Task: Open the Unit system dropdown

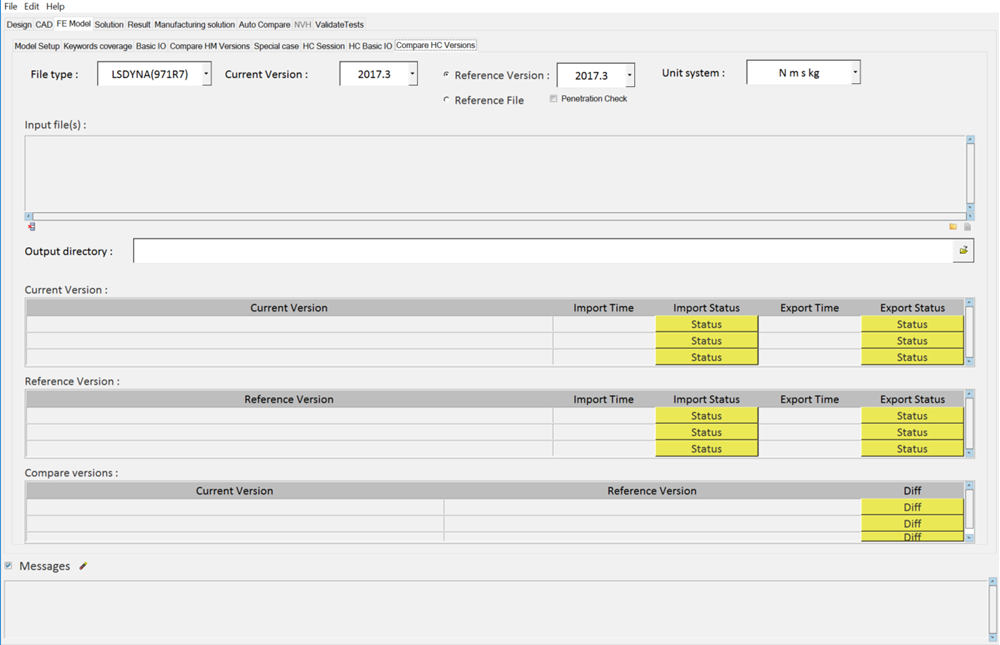Action: (854, 73)
